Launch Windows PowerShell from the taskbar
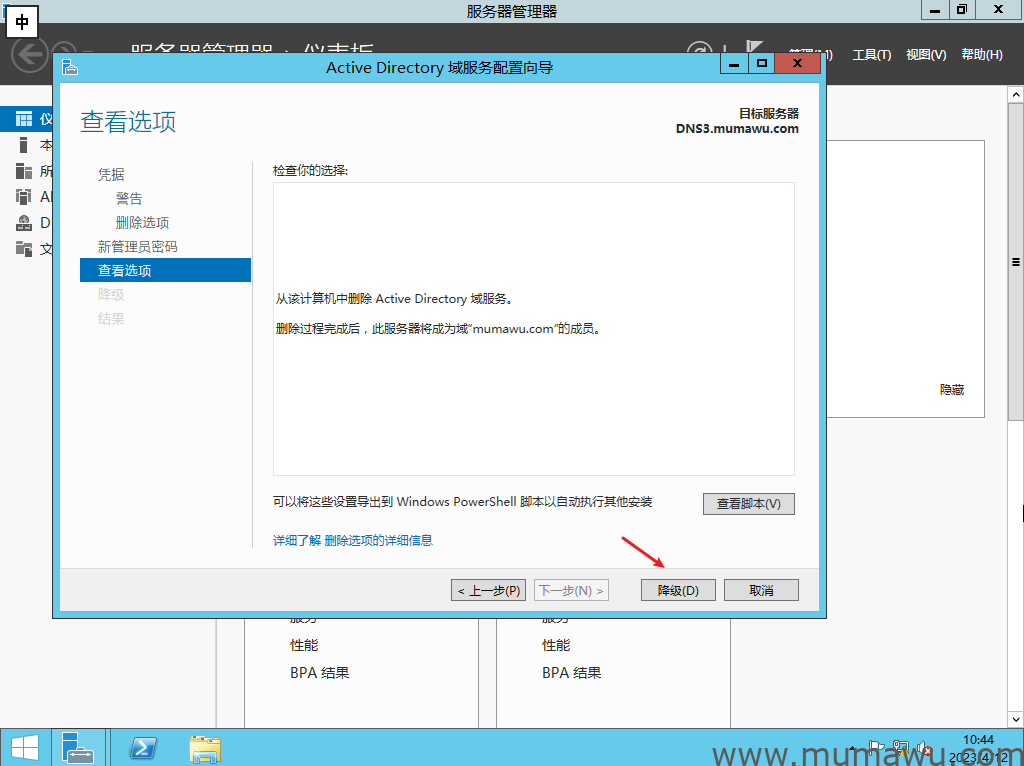This screenshot has width=1024, height=766. (143, 747)
